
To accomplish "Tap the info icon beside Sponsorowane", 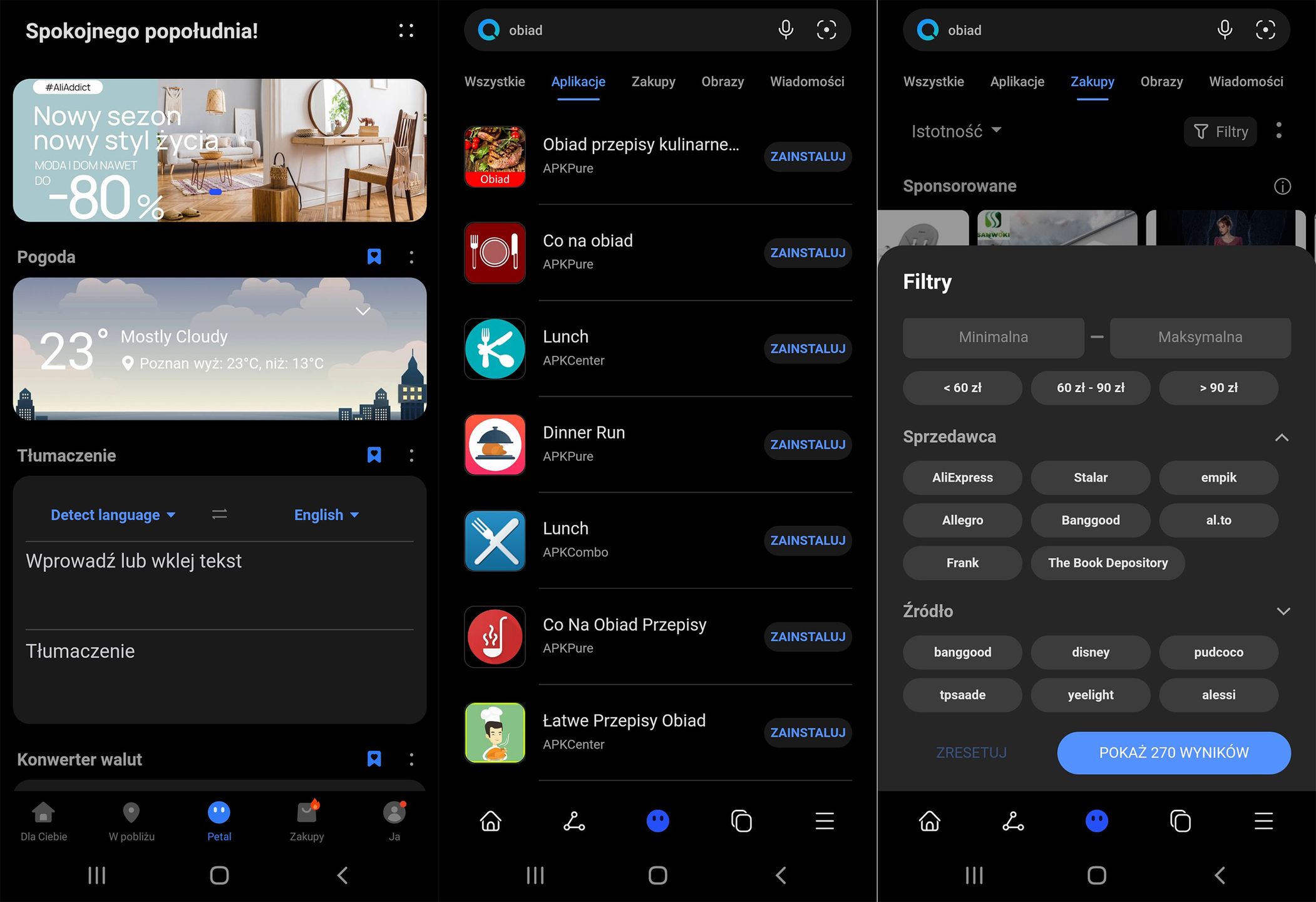I will point(1282,186).
